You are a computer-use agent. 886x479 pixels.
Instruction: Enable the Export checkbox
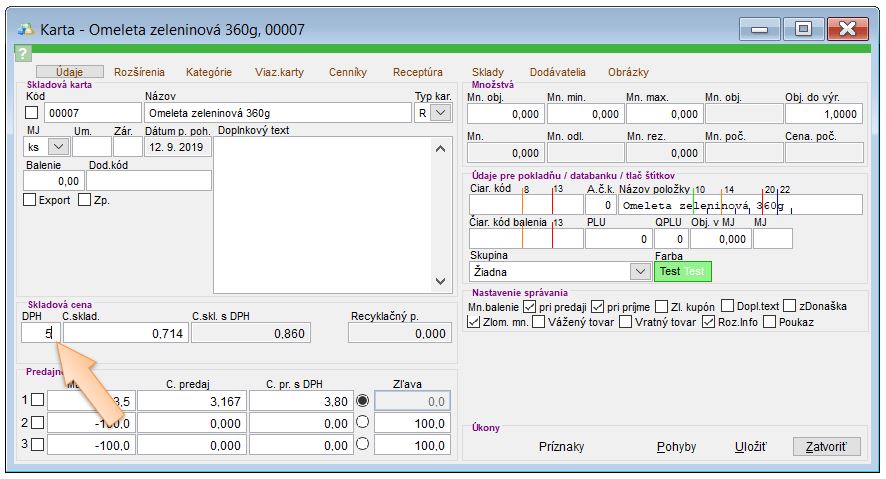29,200
